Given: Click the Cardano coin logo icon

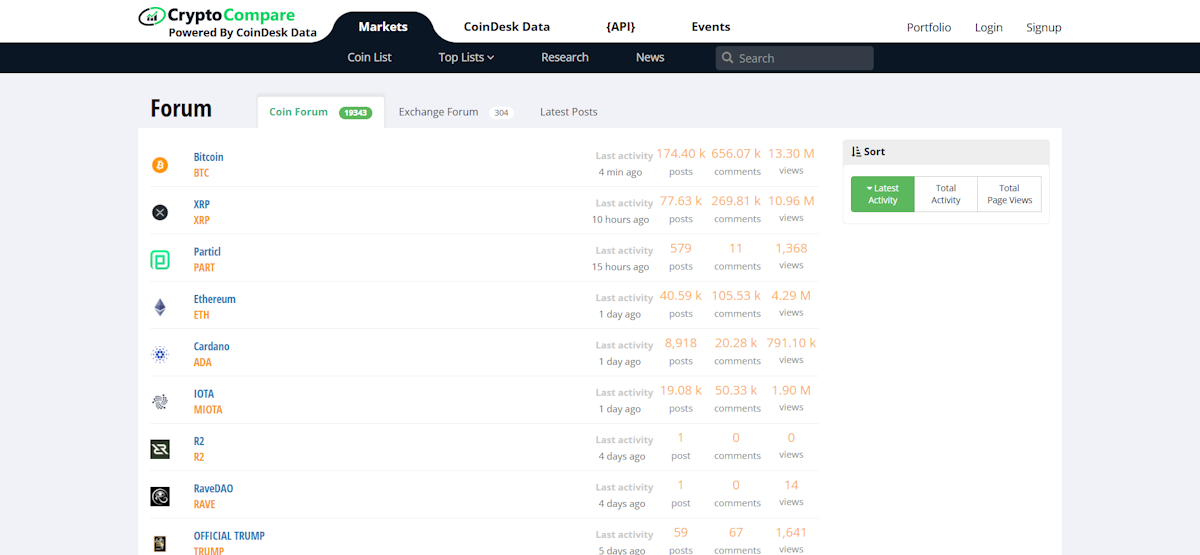Looking at the screenshot, I should click(160, 354).
